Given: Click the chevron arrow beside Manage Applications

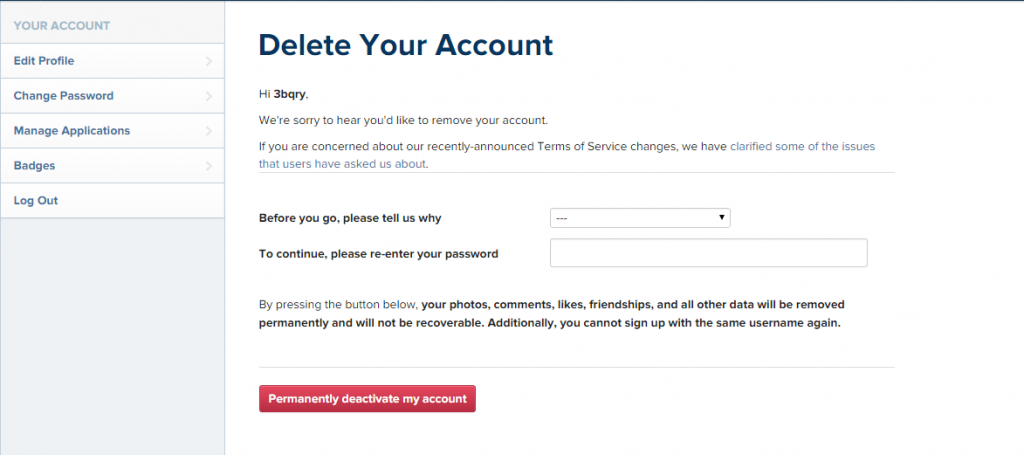Looking at the screenshot, I should pos(208,131).
